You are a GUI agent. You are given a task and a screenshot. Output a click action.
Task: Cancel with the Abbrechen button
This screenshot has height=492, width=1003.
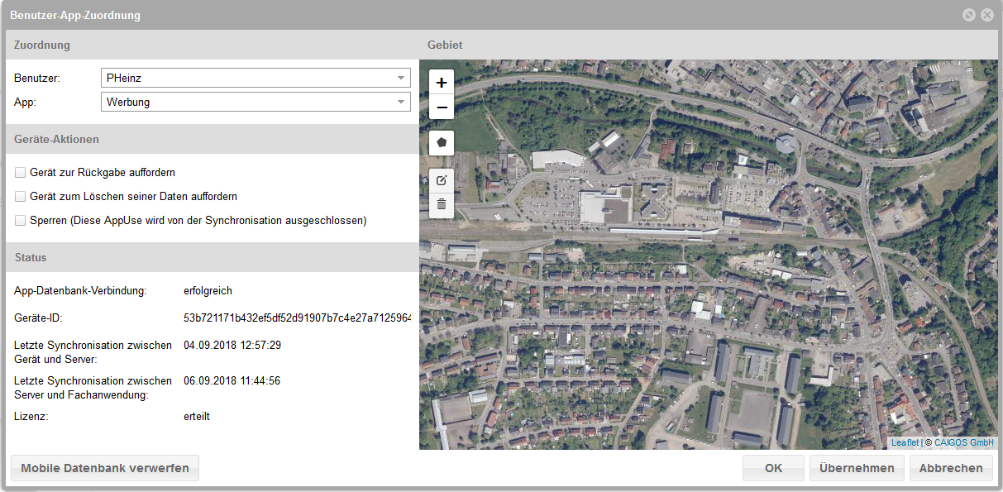[x=952, y=468]
